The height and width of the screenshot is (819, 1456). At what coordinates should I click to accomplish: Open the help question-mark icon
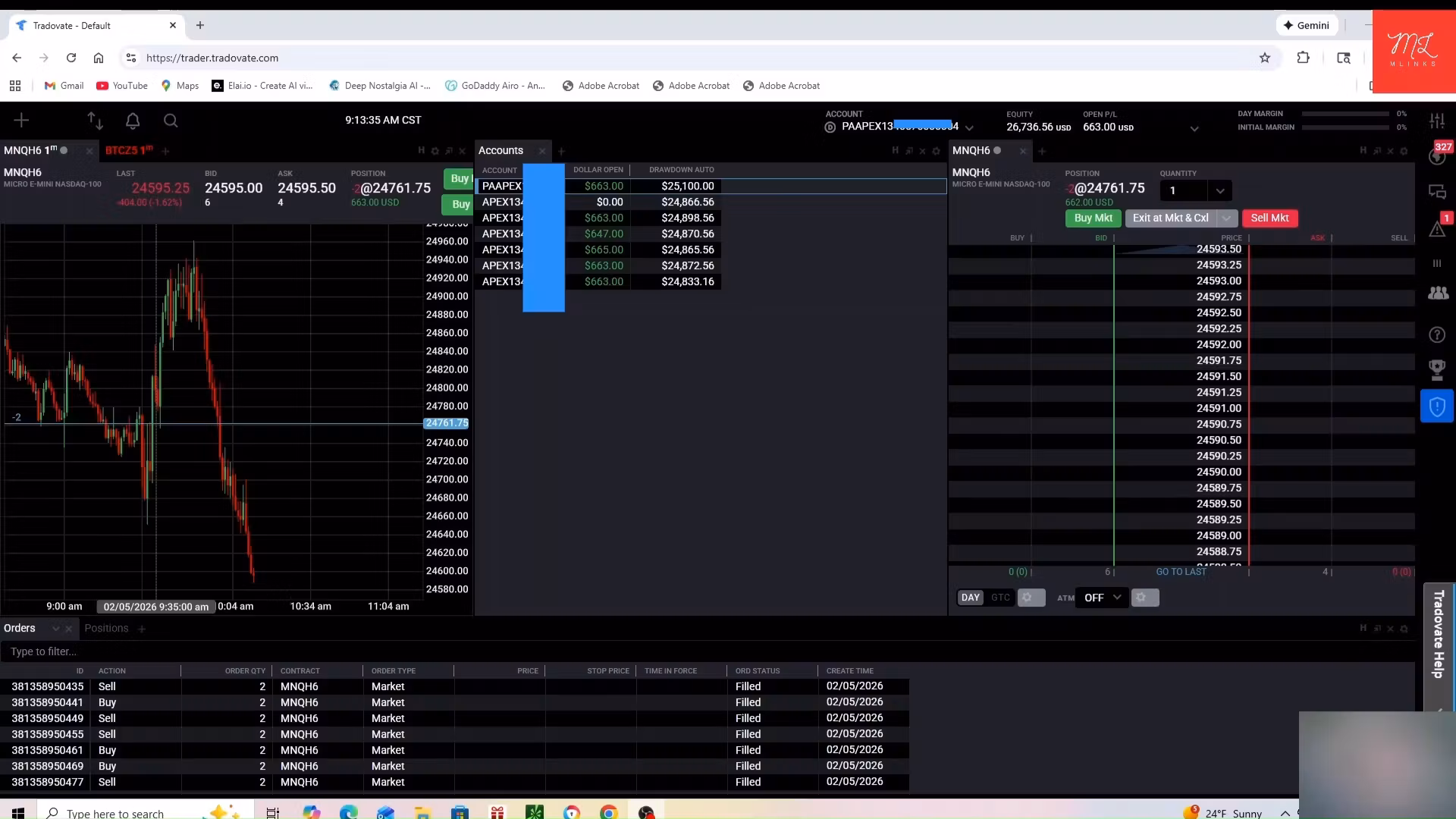coord(1437,334)
